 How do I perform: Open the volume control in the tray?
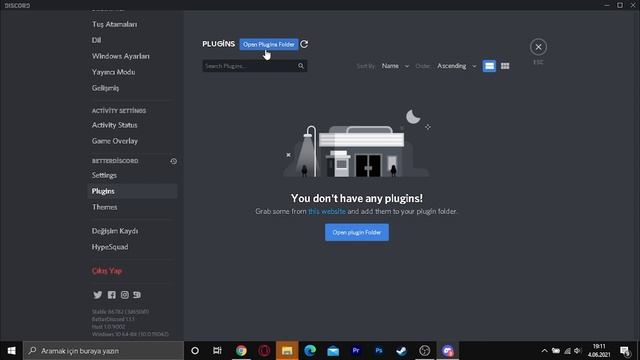[577, 351]
